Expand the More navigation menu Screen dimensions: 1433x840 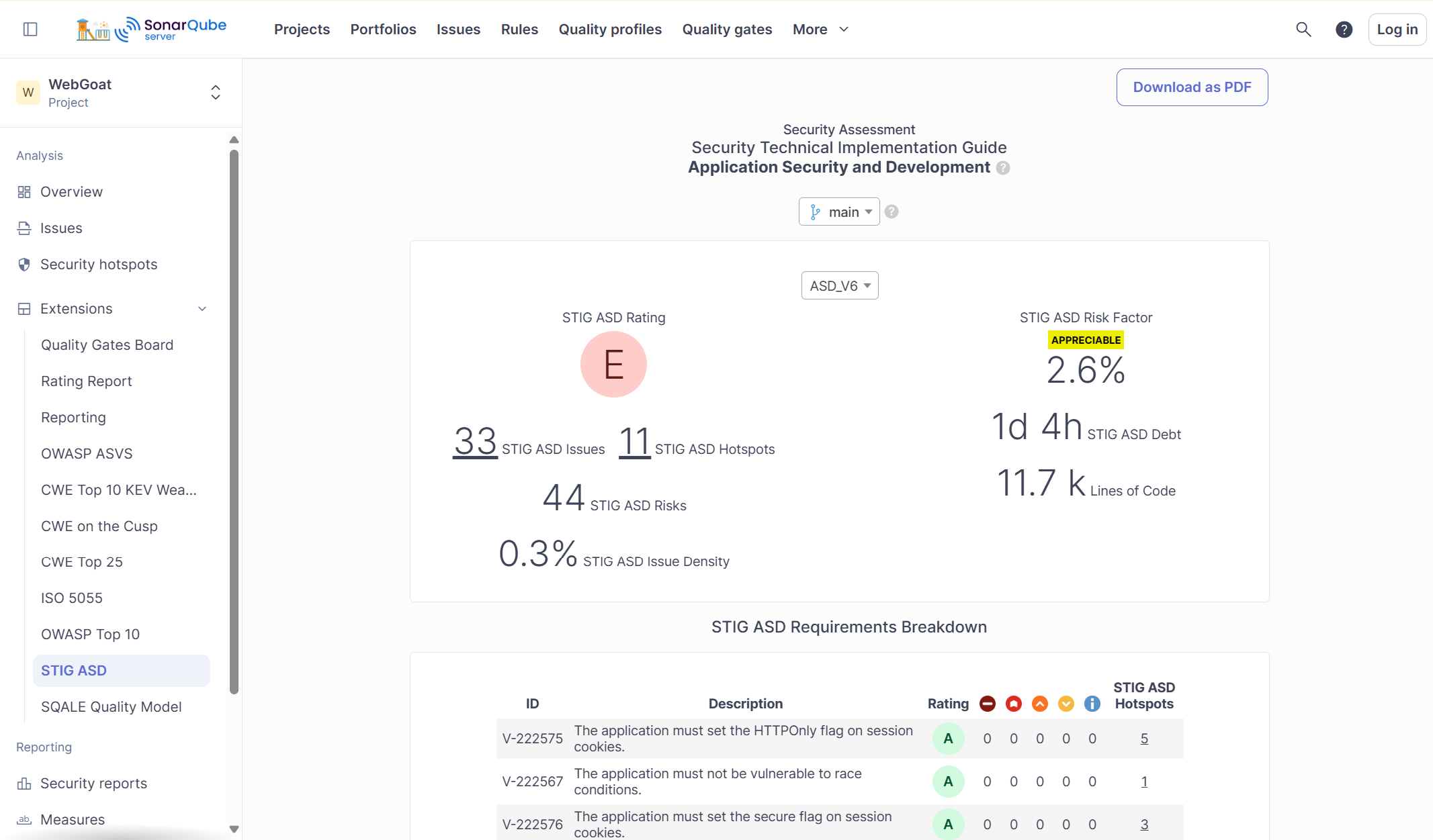(821, 30)
